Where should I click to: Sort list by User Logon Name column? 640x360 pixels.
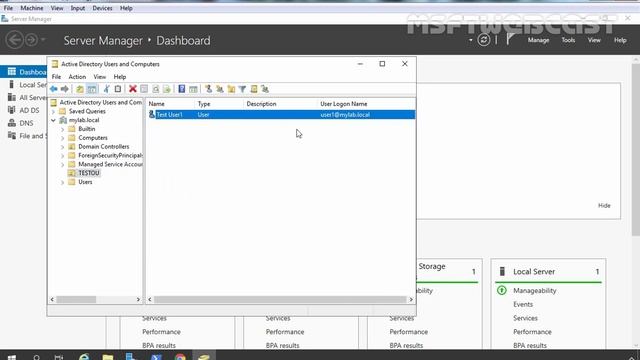click(344, 104)
